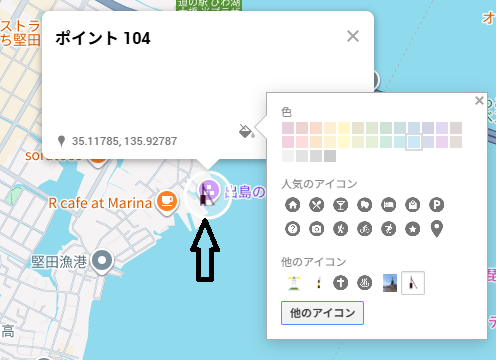
Task: Select the colored lighthouse icon
Action: pyautogui.click(x=294, y=283)
